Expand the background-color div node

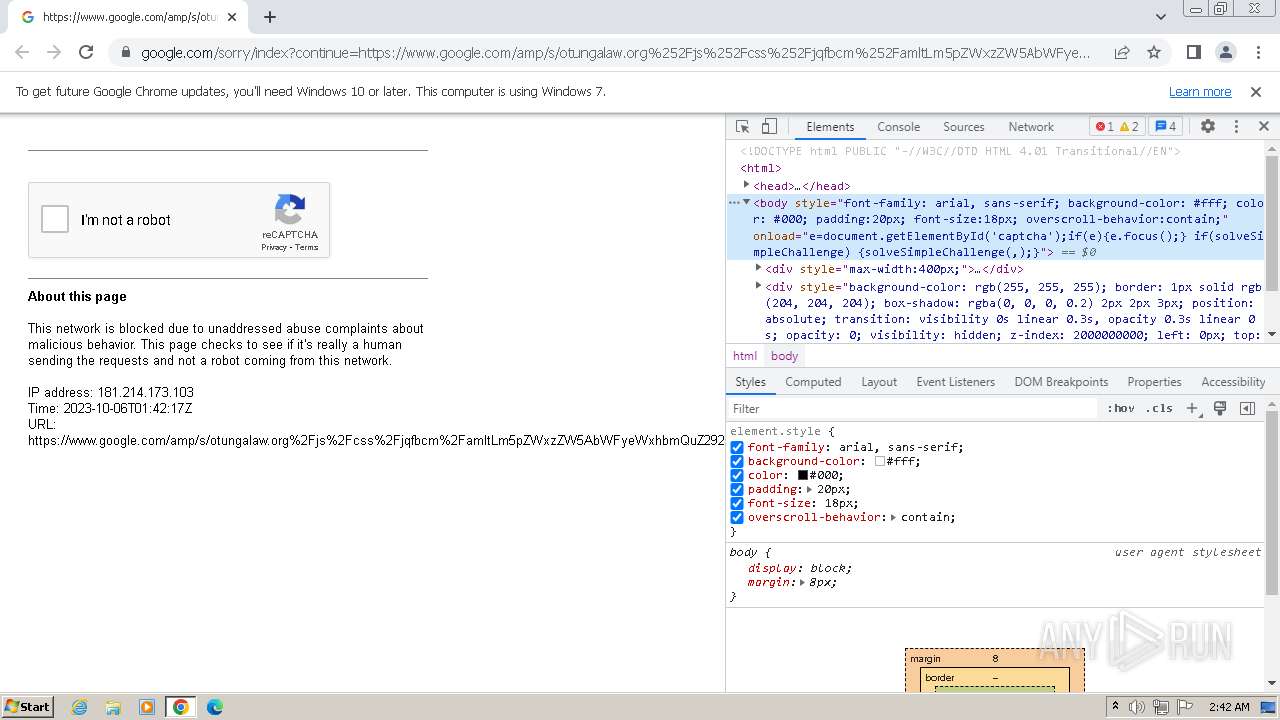(x=758, y=286)
